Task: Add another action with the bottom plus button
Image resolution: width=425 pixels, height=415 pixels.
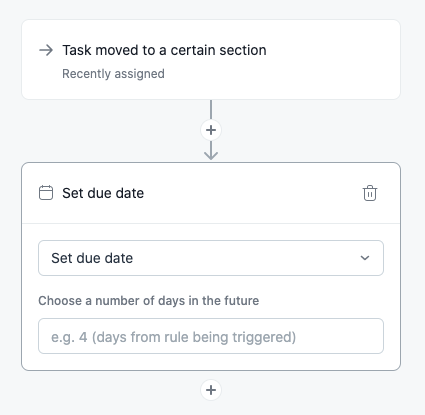Action: (211, 390)
